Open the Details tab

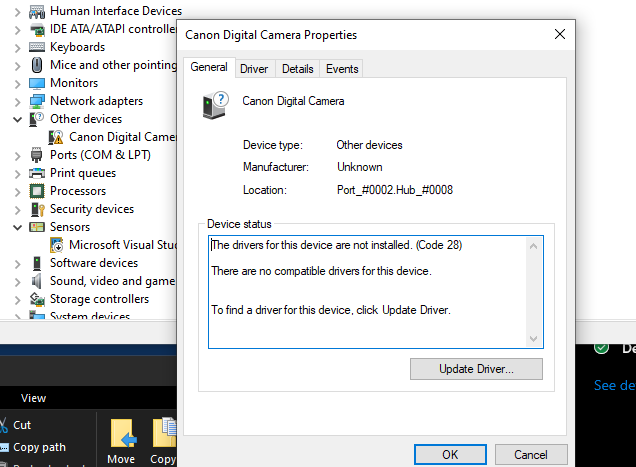click(x=297, y=69)
